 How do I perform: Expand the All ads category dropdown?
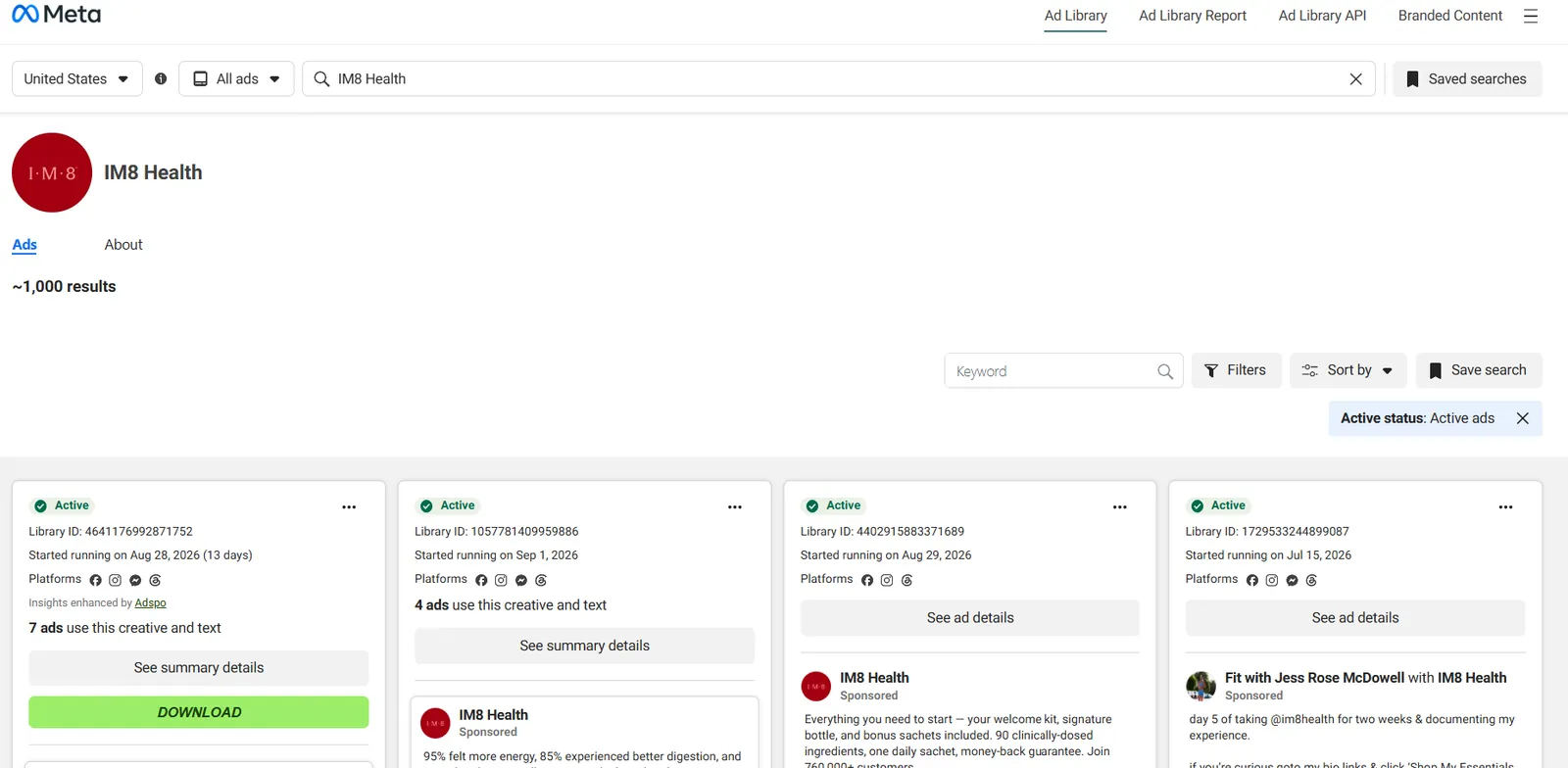237,78
